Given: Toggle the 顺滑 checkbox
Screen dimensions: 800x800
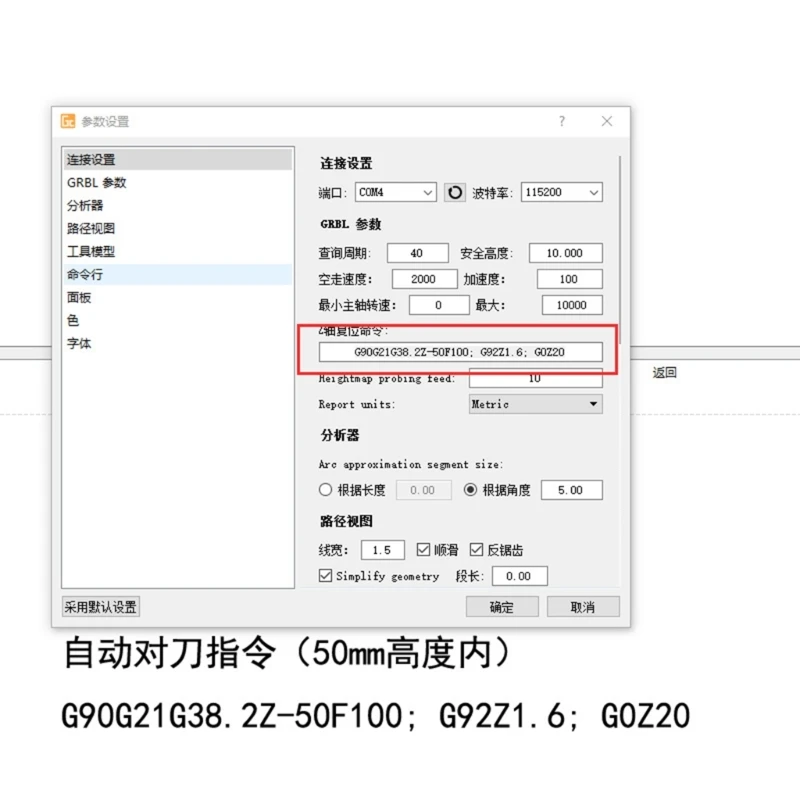Looking at the screenshot, I should point(423,549).
